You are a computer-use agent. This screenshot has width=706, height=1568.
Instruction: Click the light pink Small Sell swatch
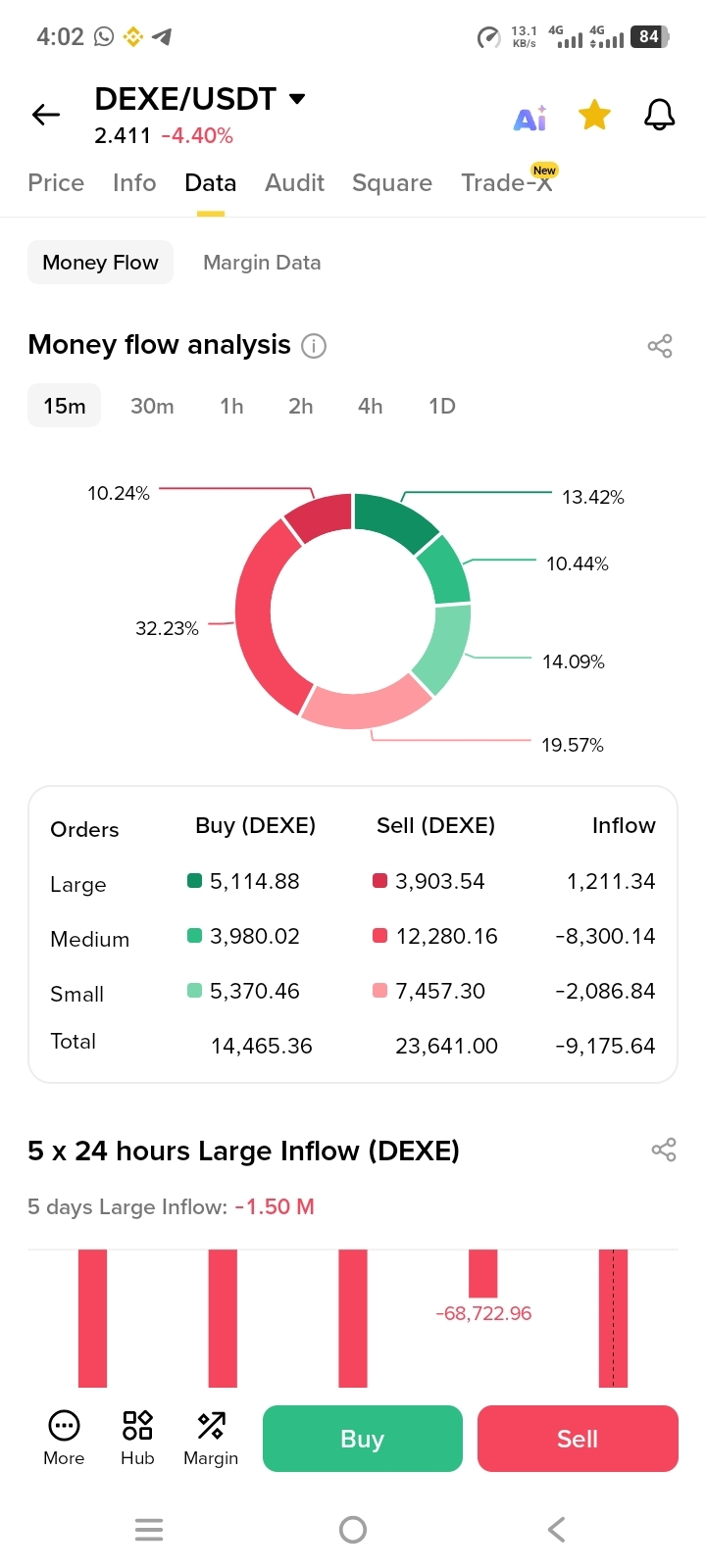click(380, 990)
